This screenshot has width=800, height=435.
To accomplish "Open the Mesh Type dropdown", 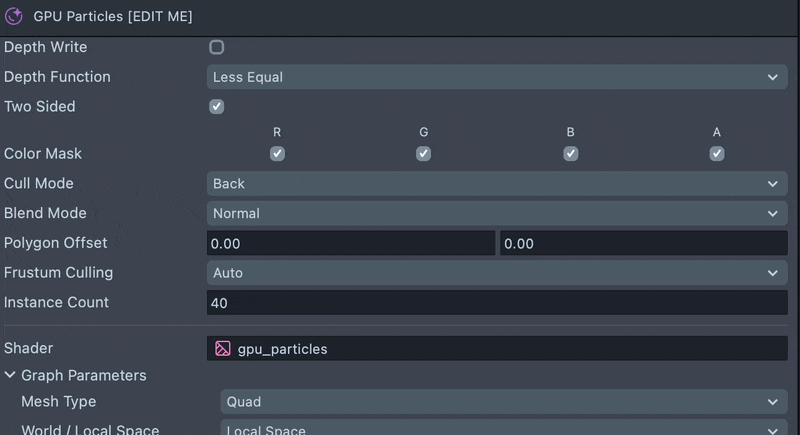I will pyautogui.click(x=504, y=402).
